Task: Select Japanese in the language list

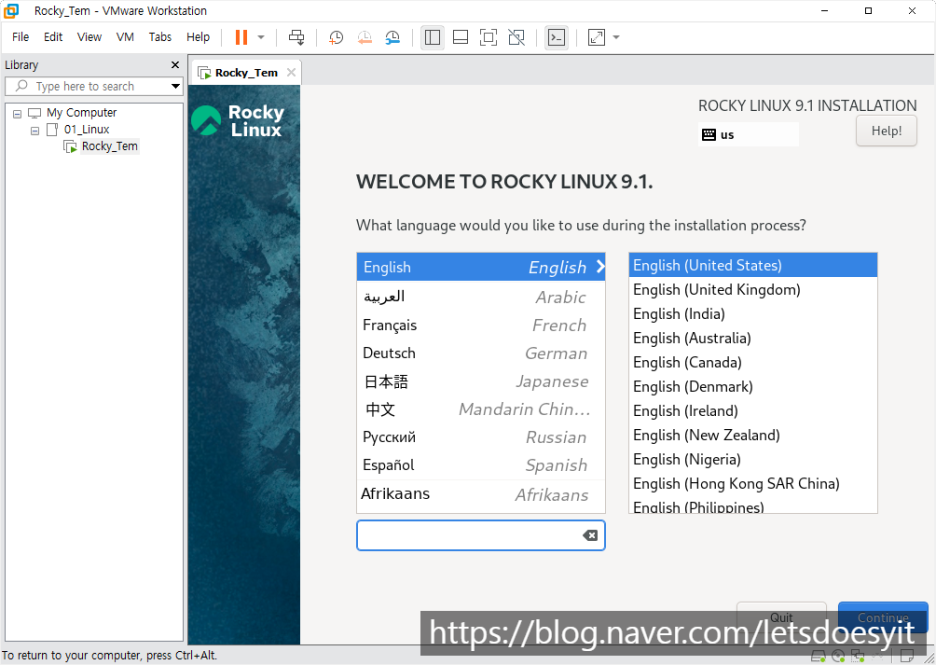Action: point(481,381)
